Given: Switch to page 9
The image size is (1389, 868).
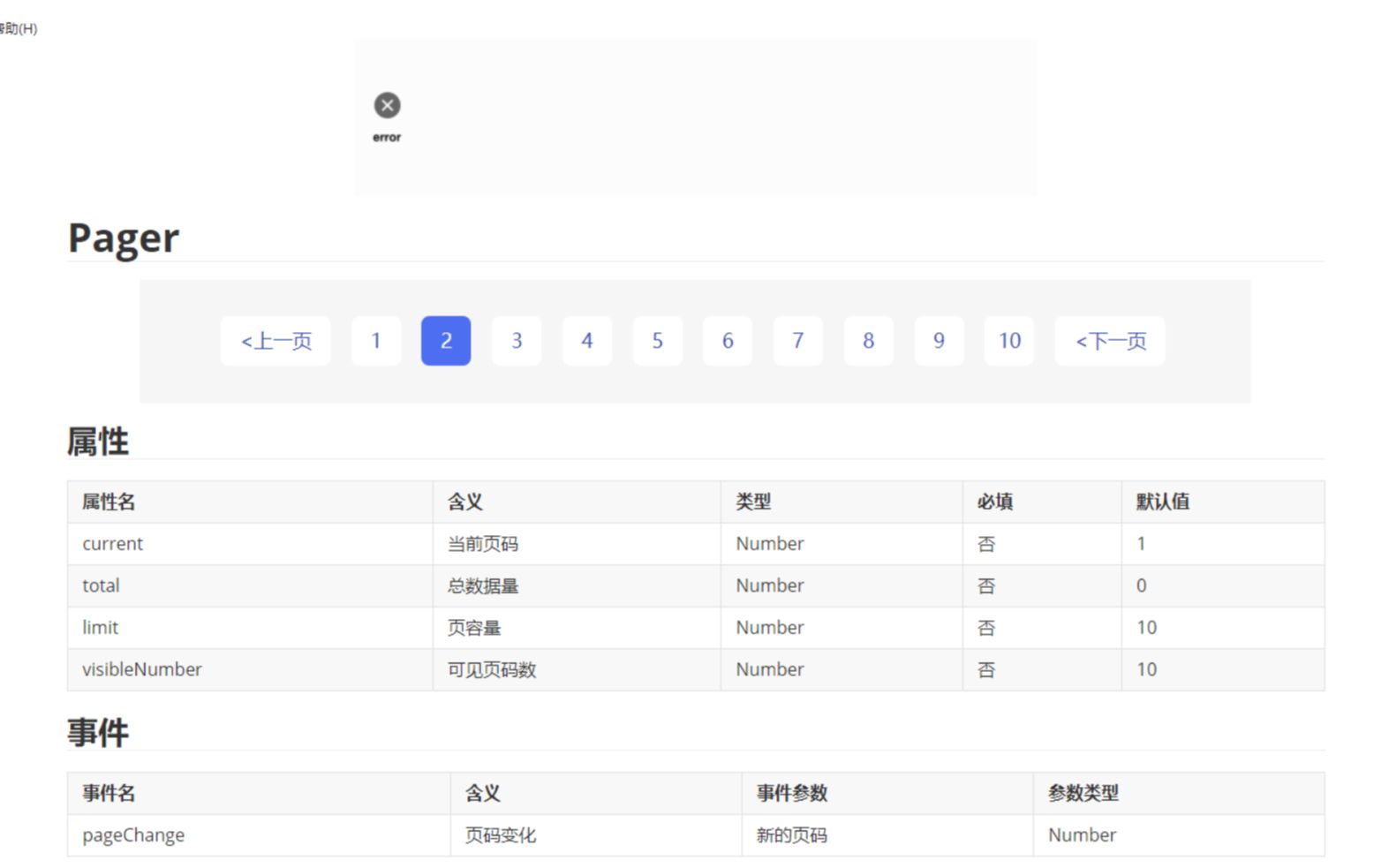Looking at the screenshot, I should pos(939,341).
